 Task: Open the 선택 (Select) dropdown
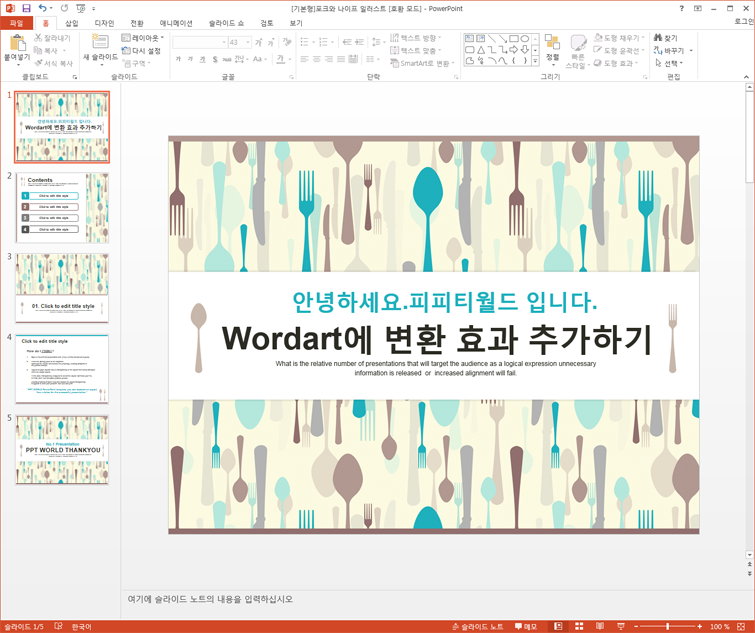tap(669, 63)
